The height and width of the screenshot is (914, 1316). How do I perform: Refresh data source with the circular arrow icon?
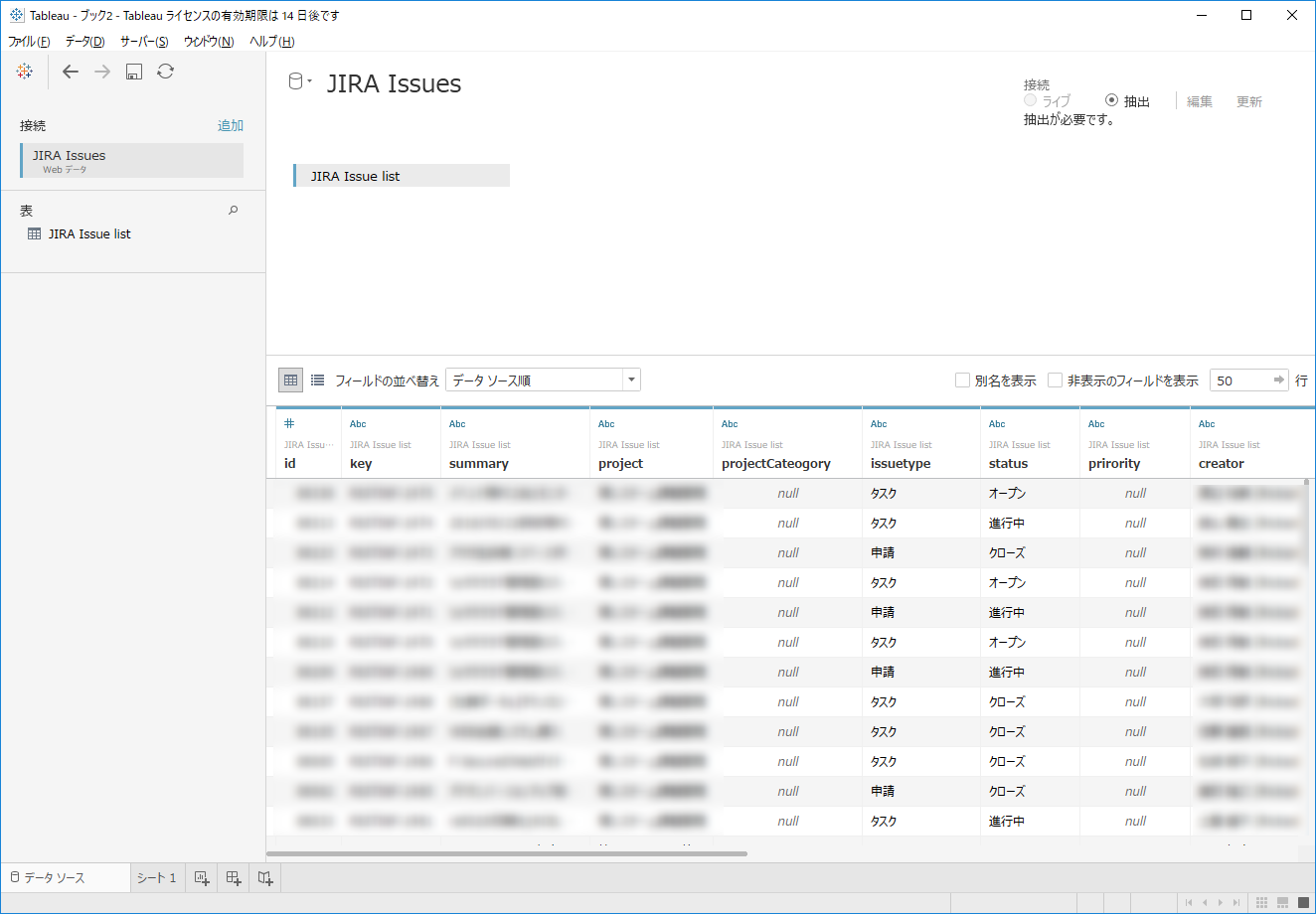166,72
